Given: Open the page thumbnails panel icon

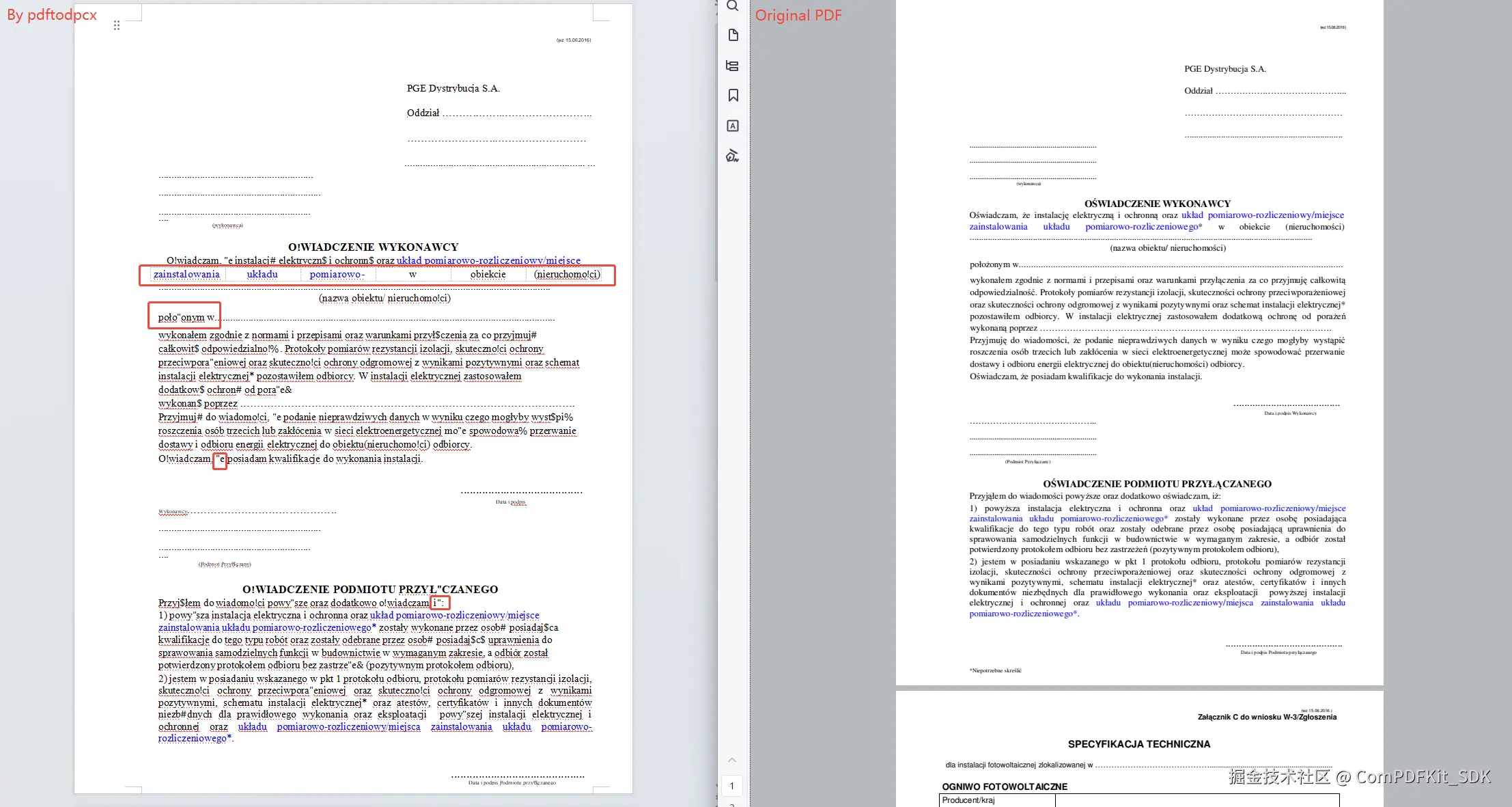Looking at the screenshot, I should 733,35.
